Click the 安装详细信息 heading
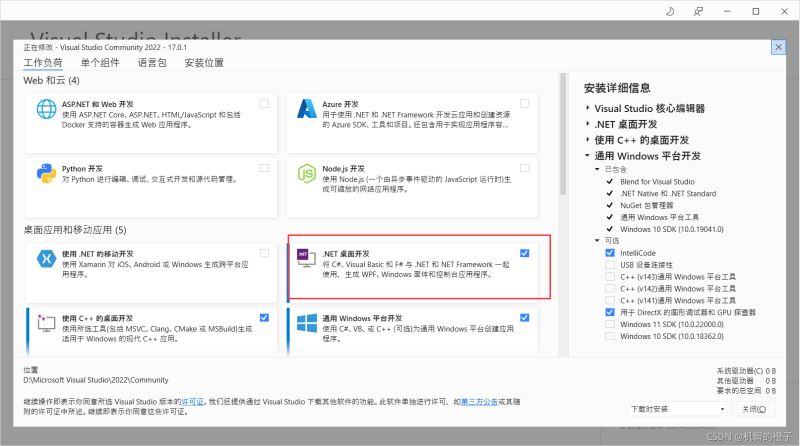 tap(617, 88)
